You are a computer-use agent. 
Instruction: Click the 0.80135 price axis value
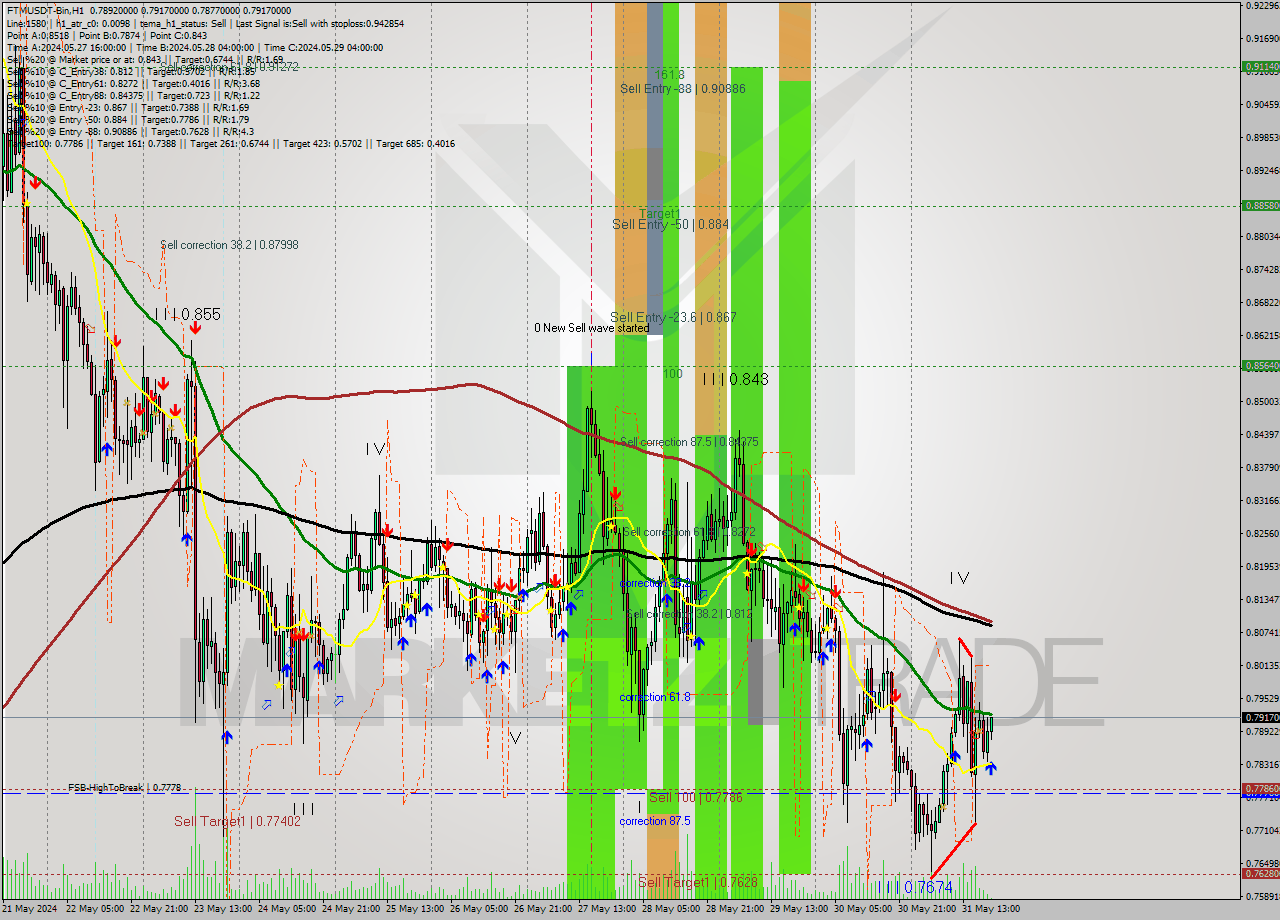click(x=1261, y=665)
